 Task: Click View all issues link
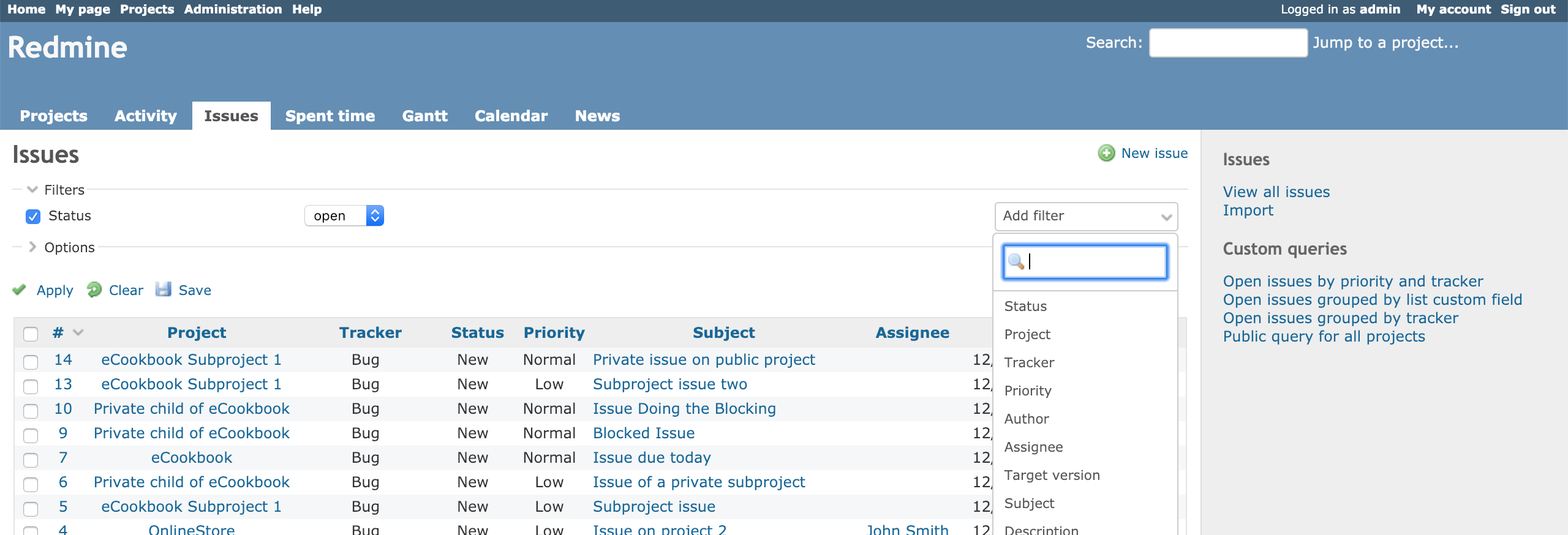click(1276, 192)
